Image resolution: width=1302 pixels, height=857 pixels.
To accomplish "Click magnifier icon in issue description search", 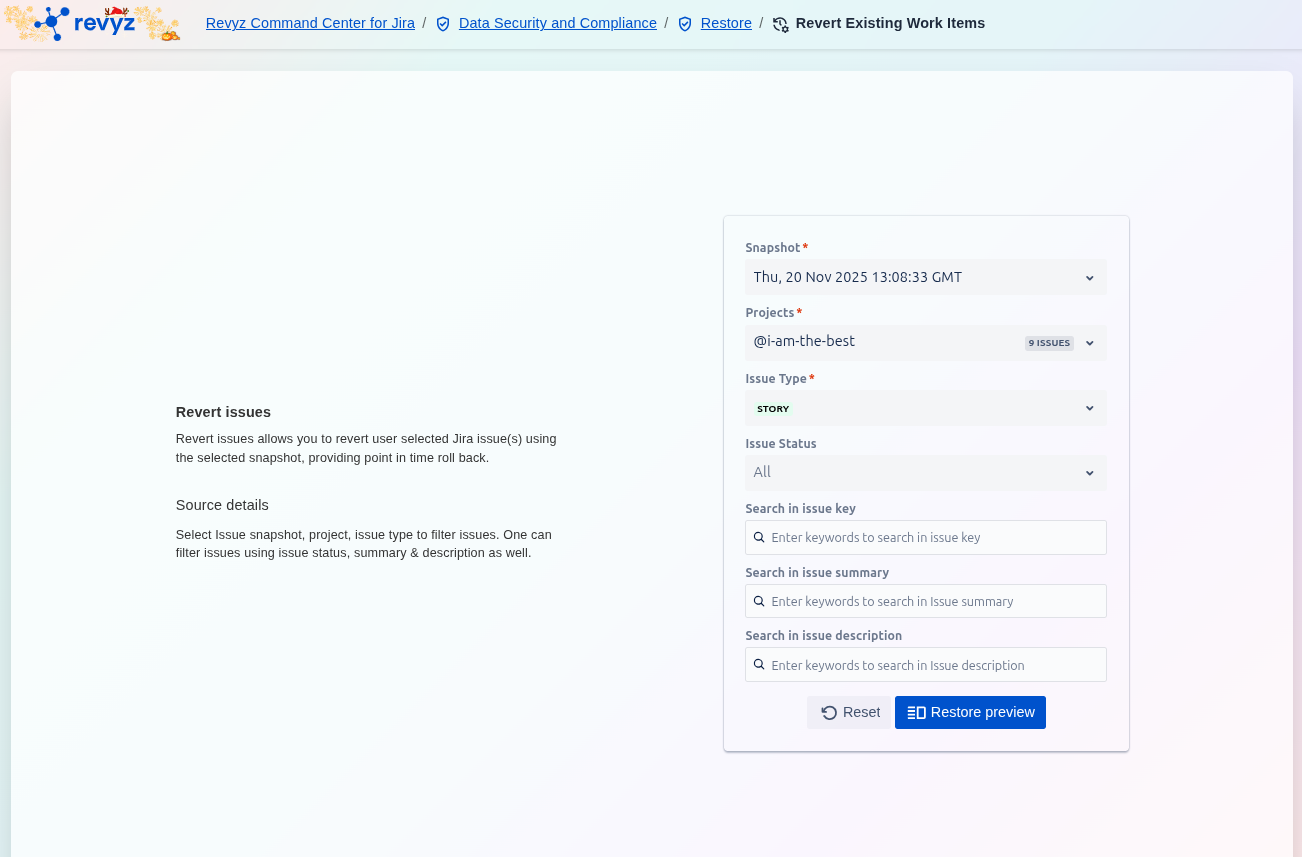I will click(759, 665).
